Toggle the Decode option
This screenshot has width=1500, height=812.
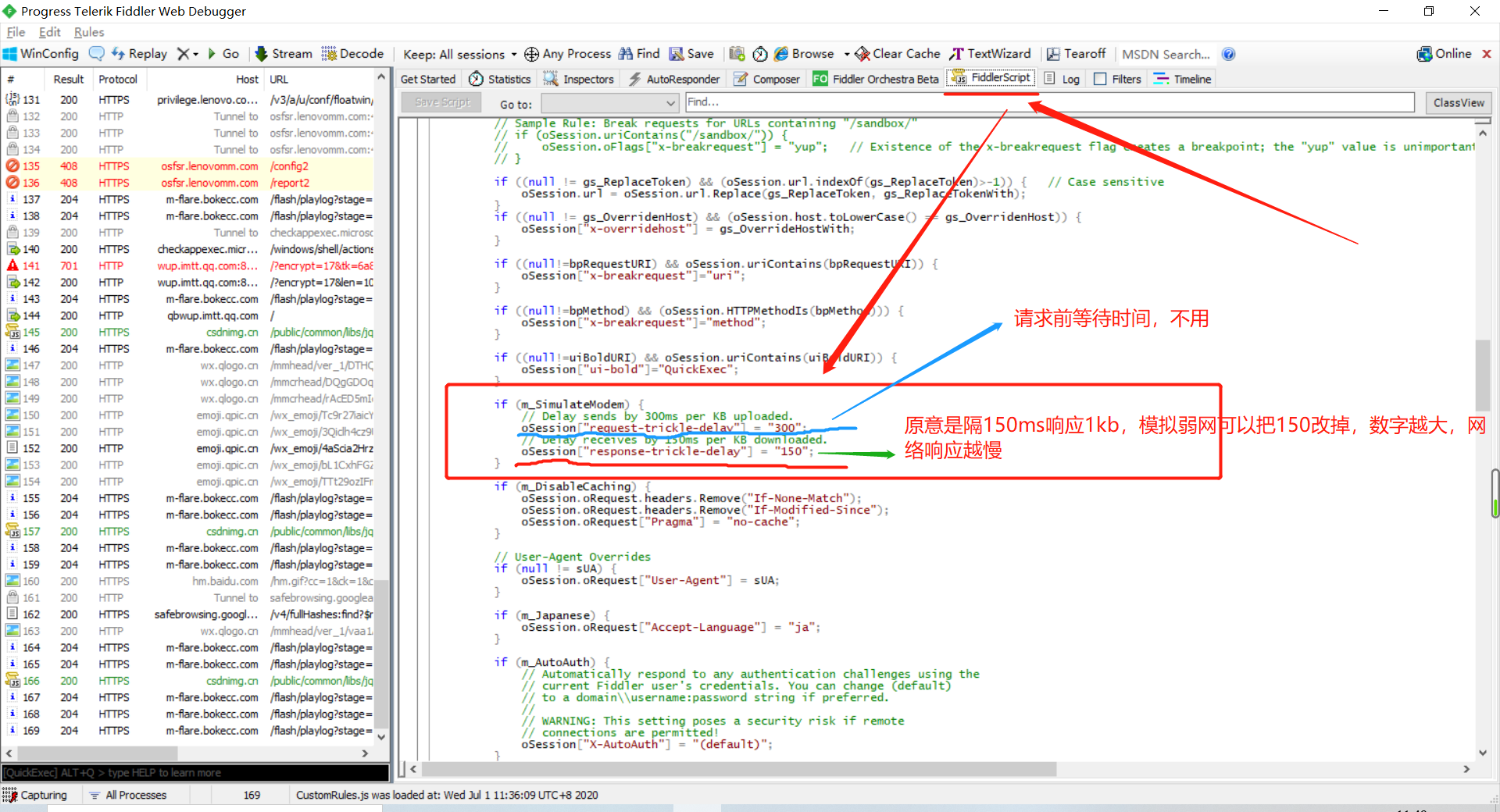(353, 54)
